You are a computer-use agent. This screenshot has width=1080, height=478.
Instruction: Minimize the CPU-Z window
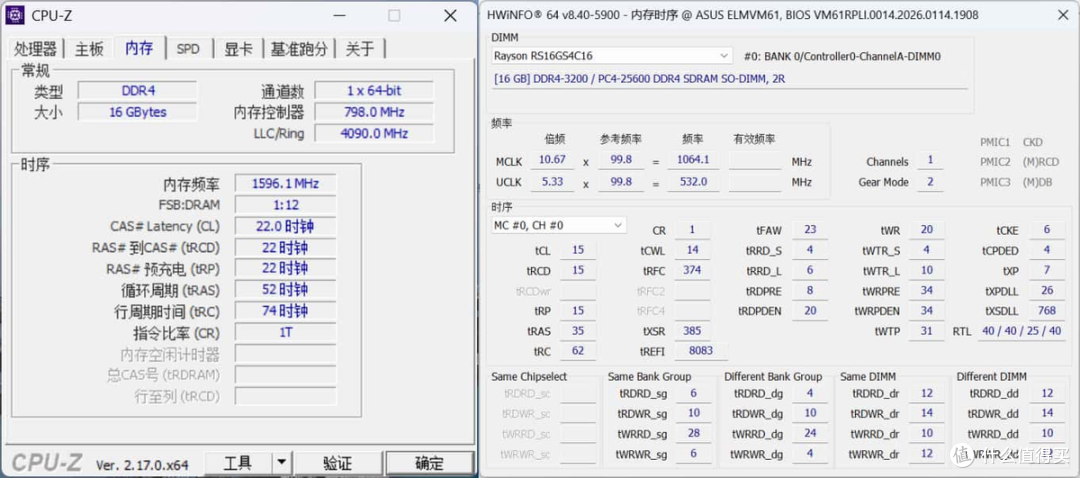point(340,15)
